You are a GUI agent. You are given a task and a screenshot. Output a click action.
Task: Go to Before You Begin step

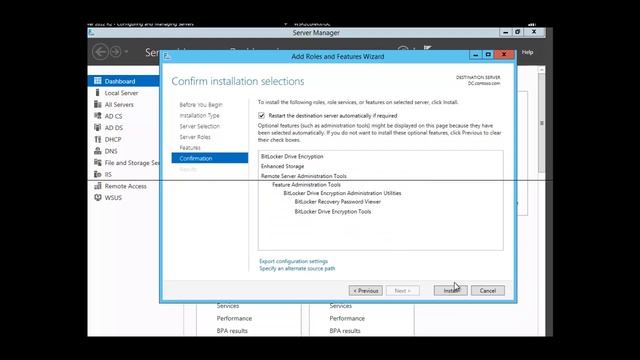click(x=201, y=105)
